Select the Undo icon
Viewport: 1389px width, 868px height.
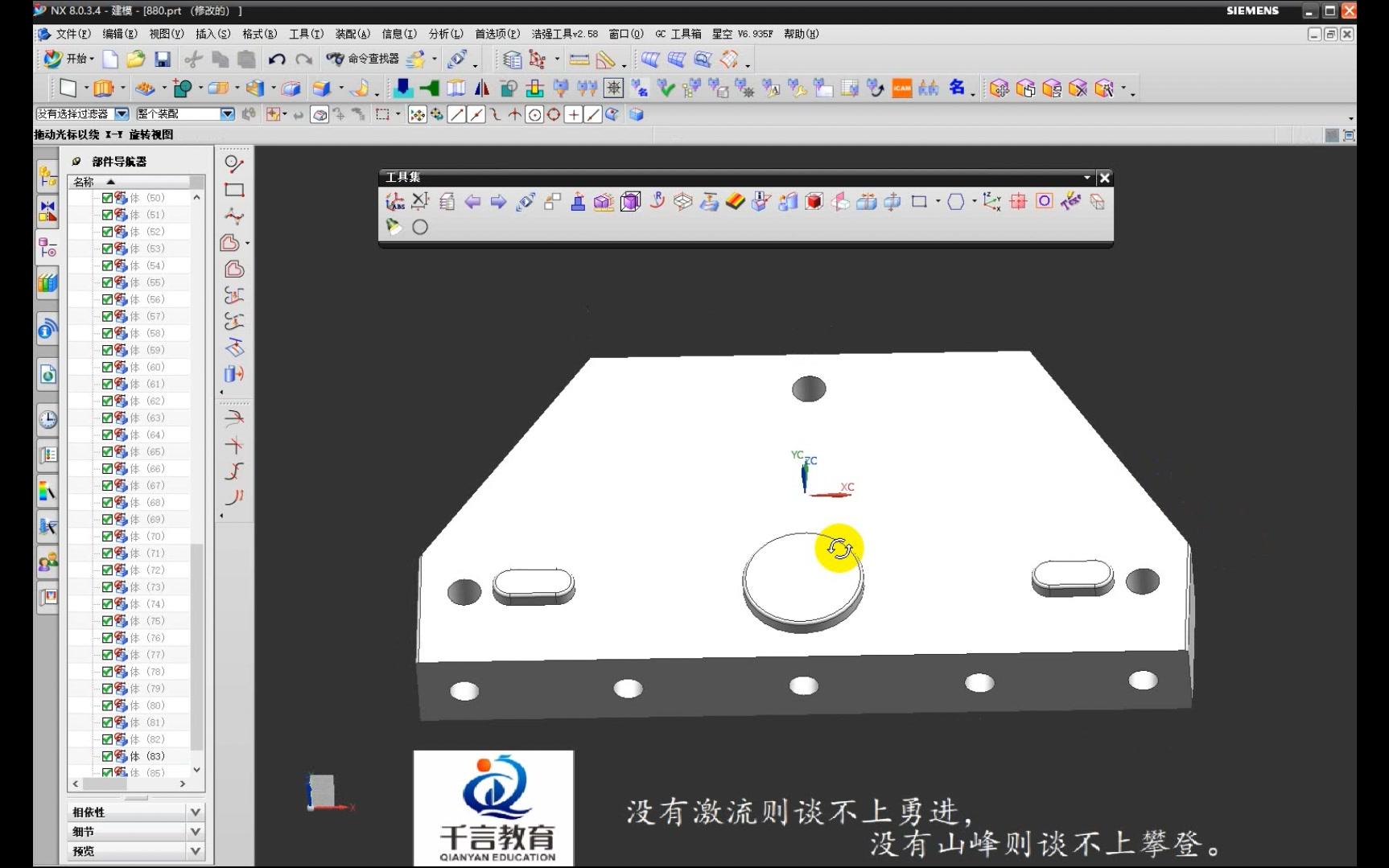point(278,59)
